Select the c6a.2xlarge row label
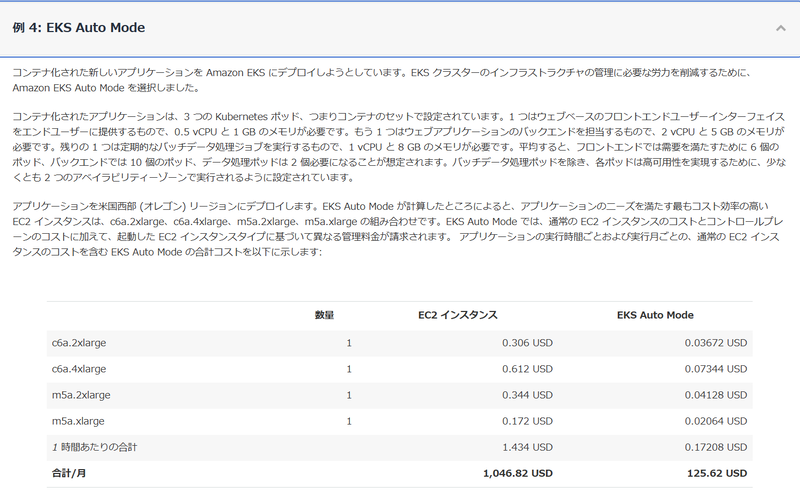The image size is (800, 499). pos(79,343)
